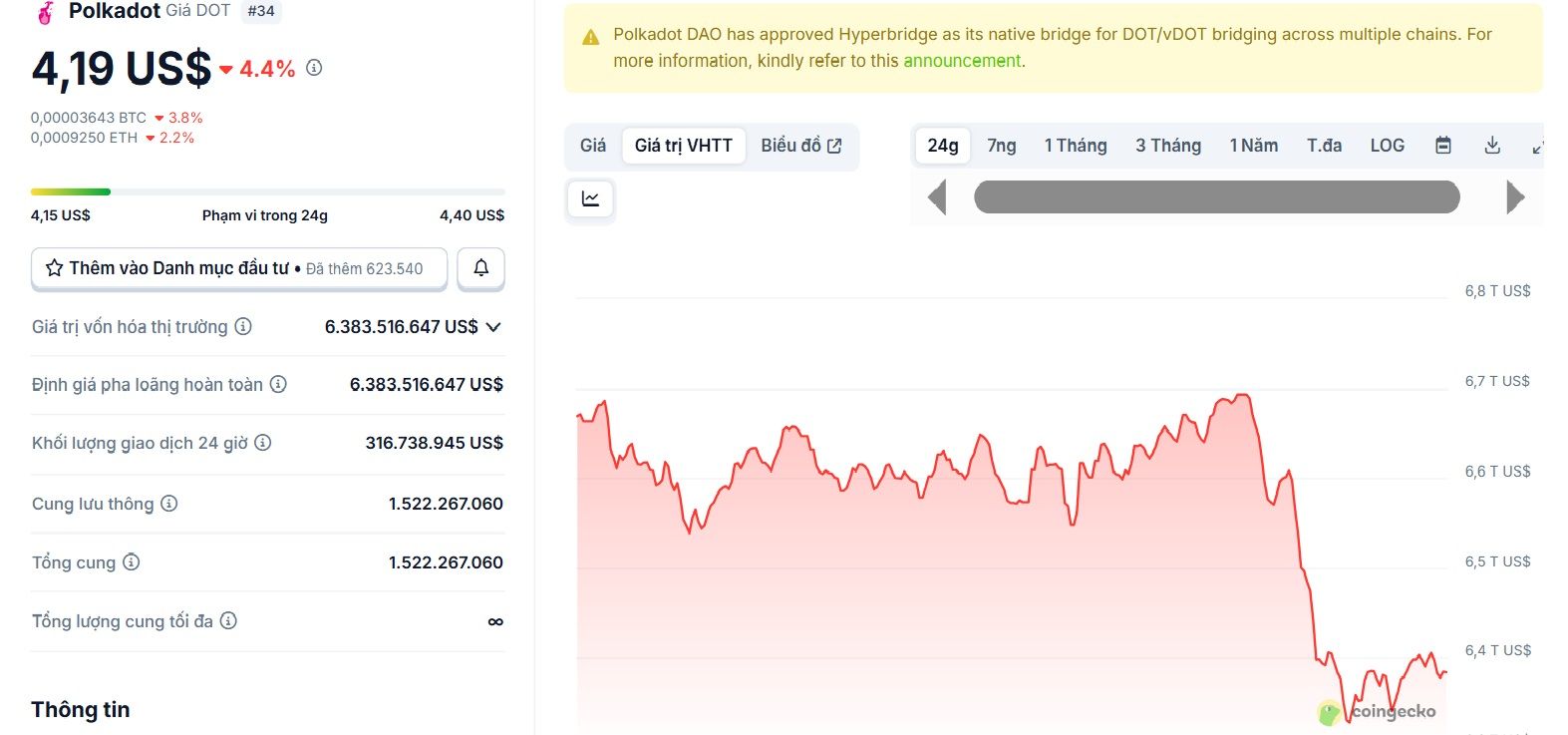Click the left arrow of chart range
The height and width of the screenshot is (735, 1568).
(936, 197)
